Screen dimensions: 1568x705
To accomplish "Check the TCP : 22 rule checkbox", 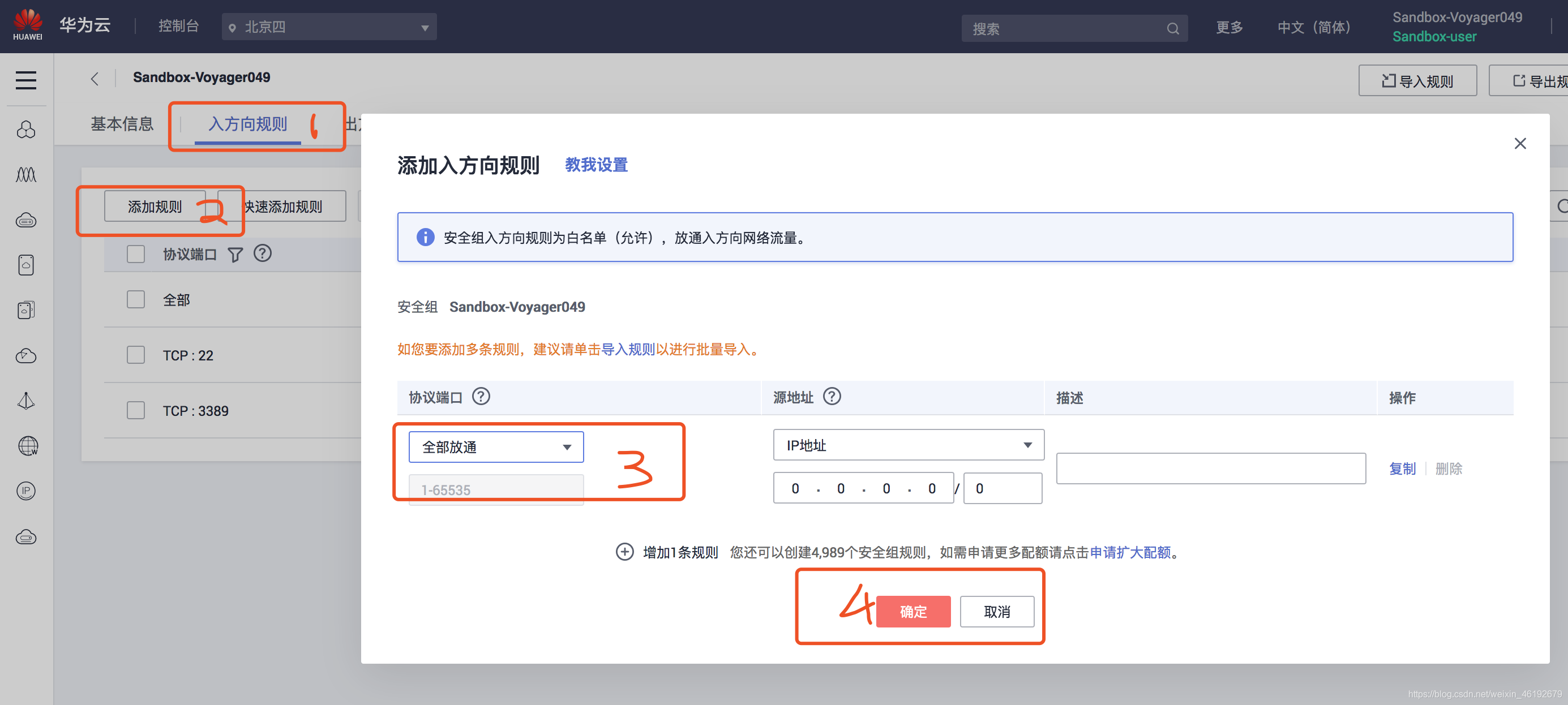I will (x=136, y=355).
